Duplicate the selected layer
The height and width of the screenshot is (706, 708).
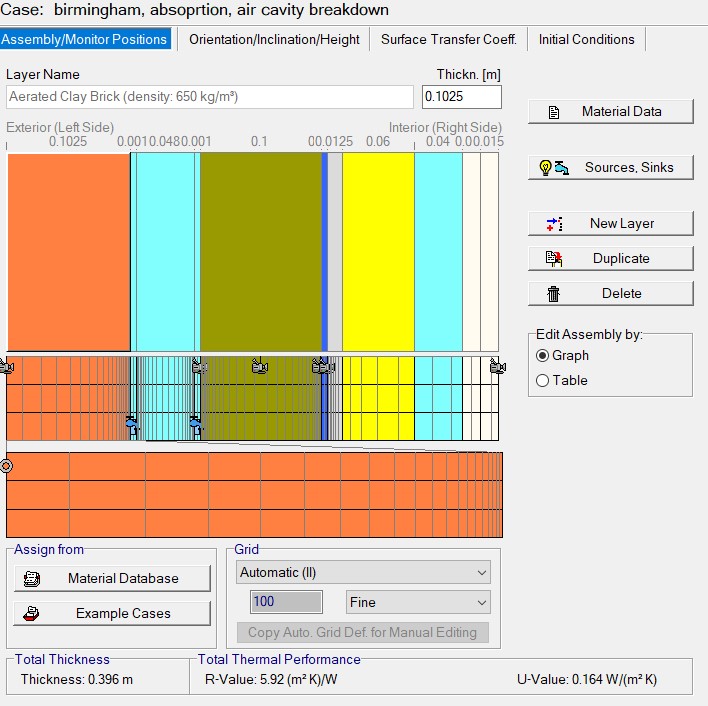click(x=610, y=259)
